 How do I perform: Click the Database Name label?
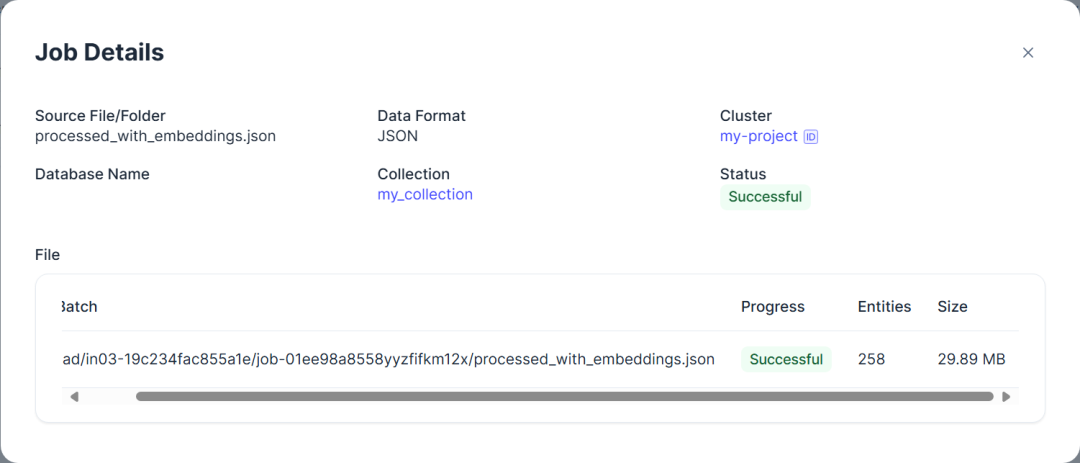[x=92, y=174]
